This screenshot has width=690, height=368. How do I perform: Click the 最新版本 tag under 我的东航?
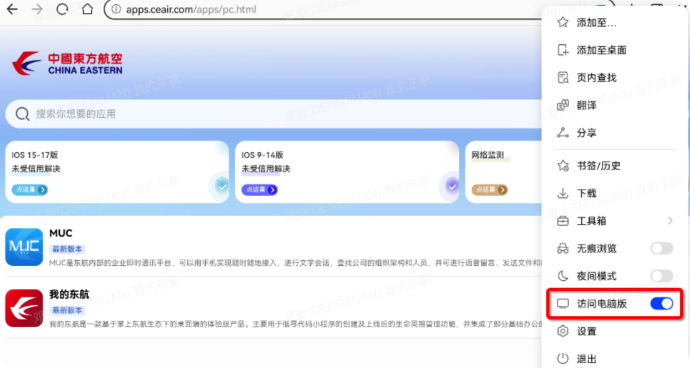tap(67, 310)
